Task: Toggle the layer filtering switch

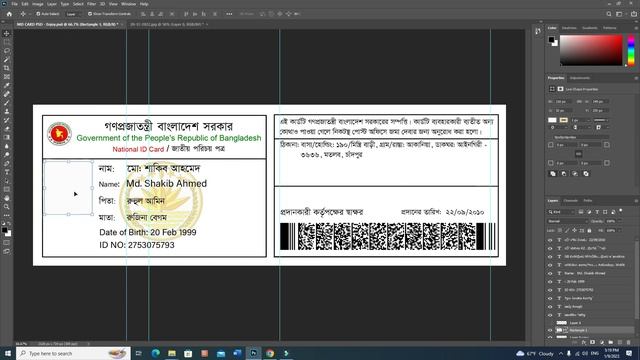Action: (x=621, y=211)
